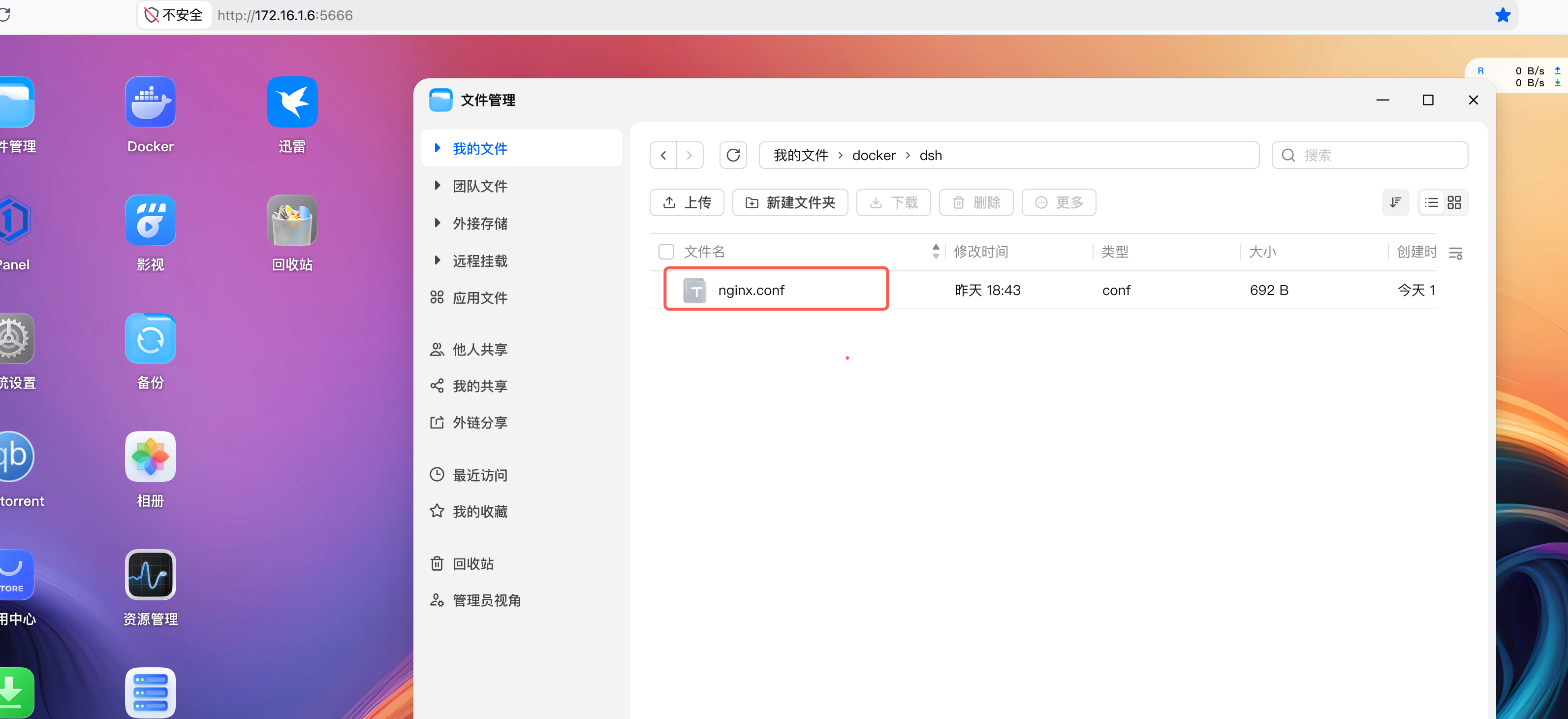The image size is (1568, 719).
Task: Click 删除 delete button
Action: (976, 202)
